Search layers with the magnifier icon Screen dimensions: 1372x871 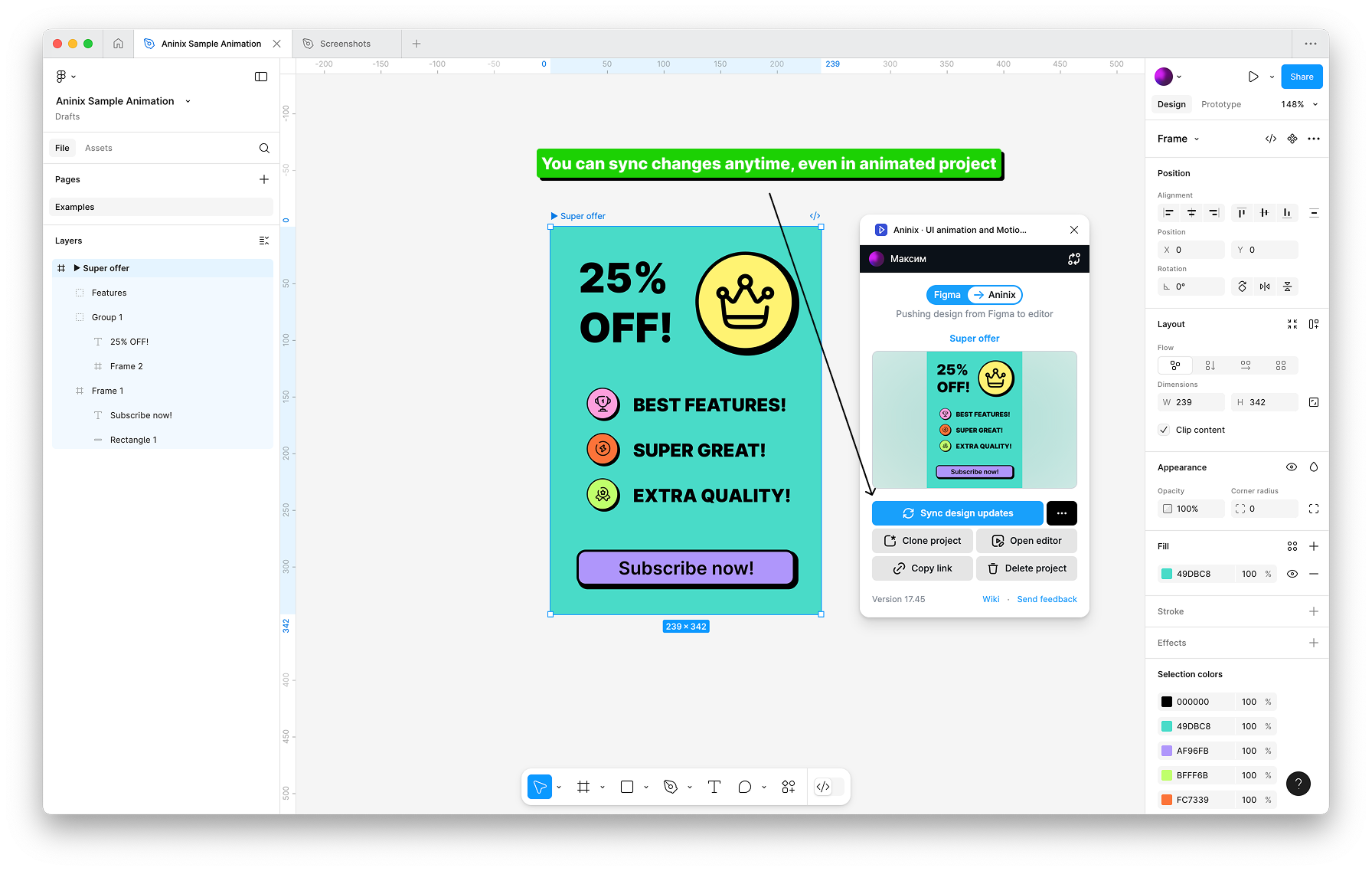coord(264,148)
